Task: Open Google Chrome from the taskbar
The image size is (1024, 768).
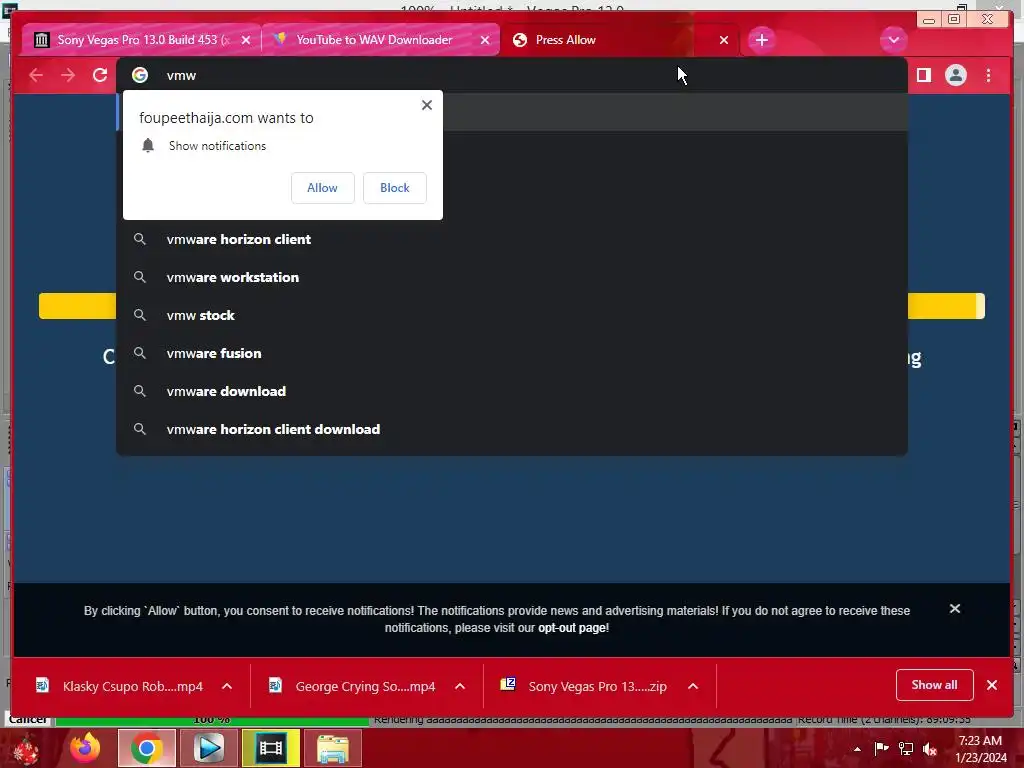Action: point(146,748)
